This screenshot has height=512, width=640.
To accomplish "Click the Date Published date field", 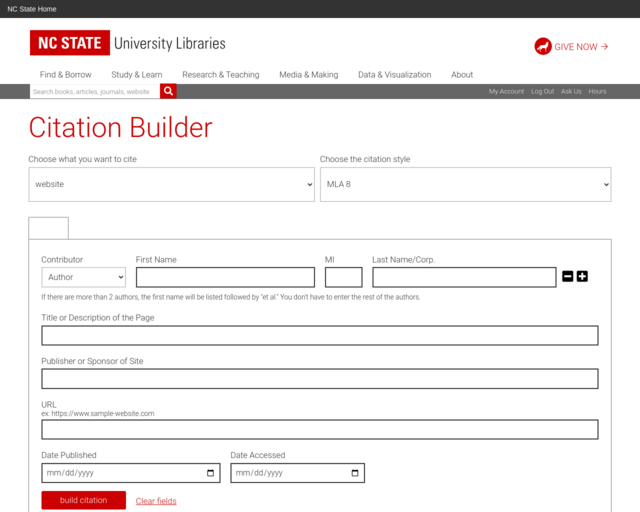I will [x=131, y=473].
